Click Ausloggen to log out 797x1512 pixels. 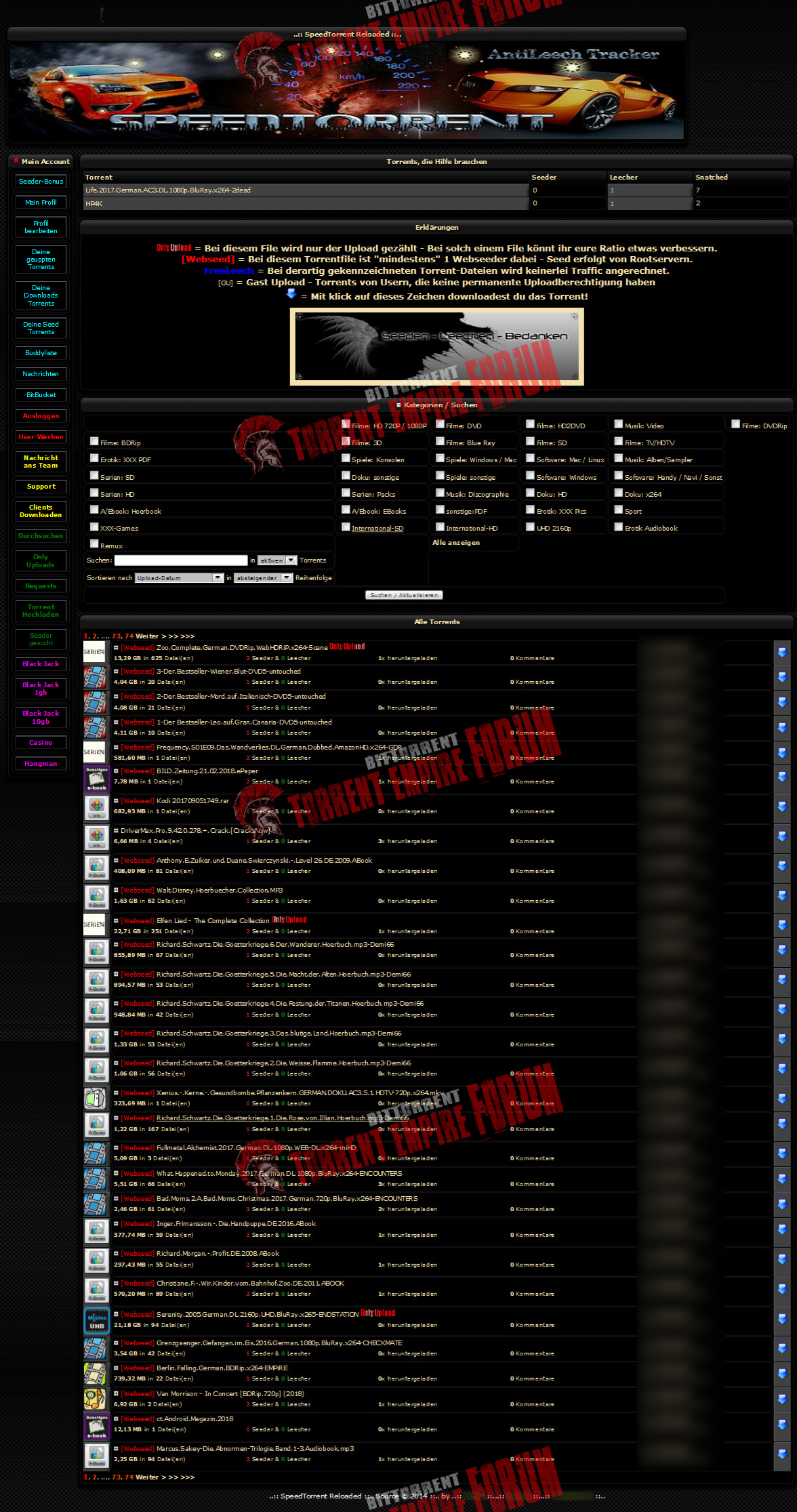[41, 416]
